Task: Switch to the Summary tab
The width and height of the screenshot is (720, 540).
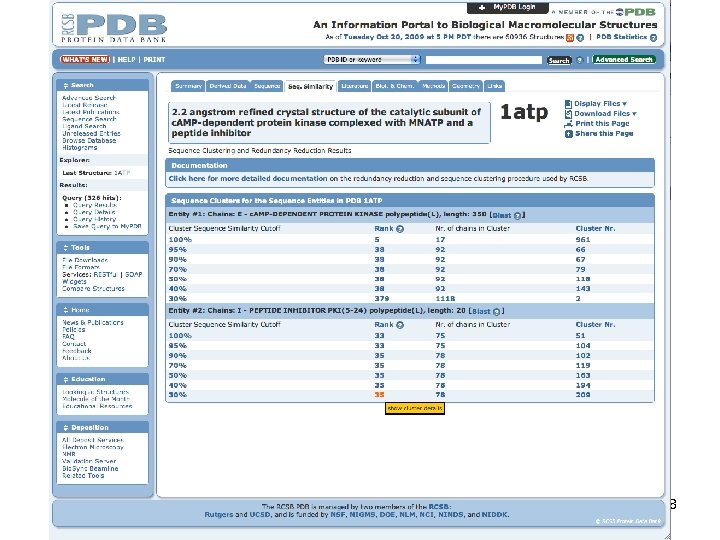Action: 188,86
